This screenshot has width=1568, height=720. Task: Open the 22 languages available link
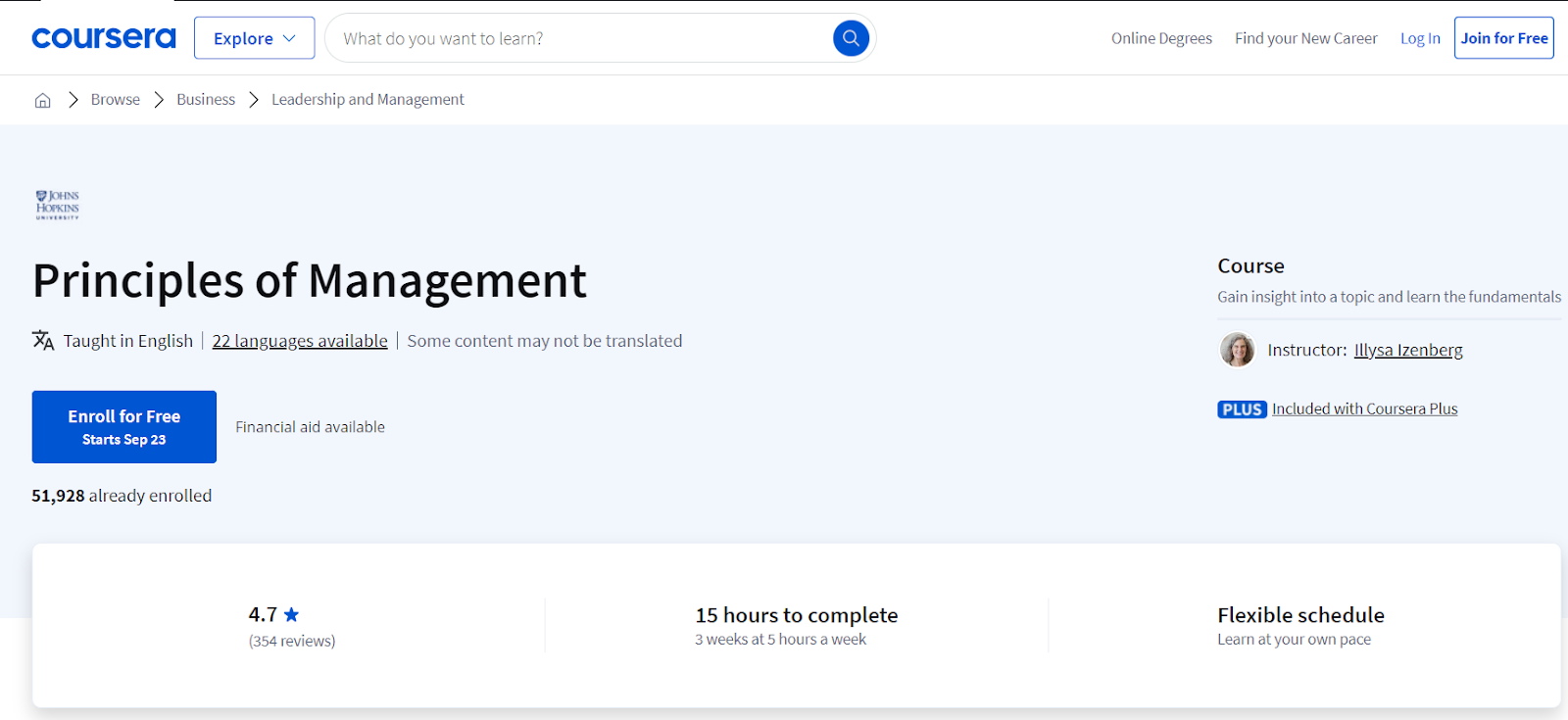click(300, 341)
